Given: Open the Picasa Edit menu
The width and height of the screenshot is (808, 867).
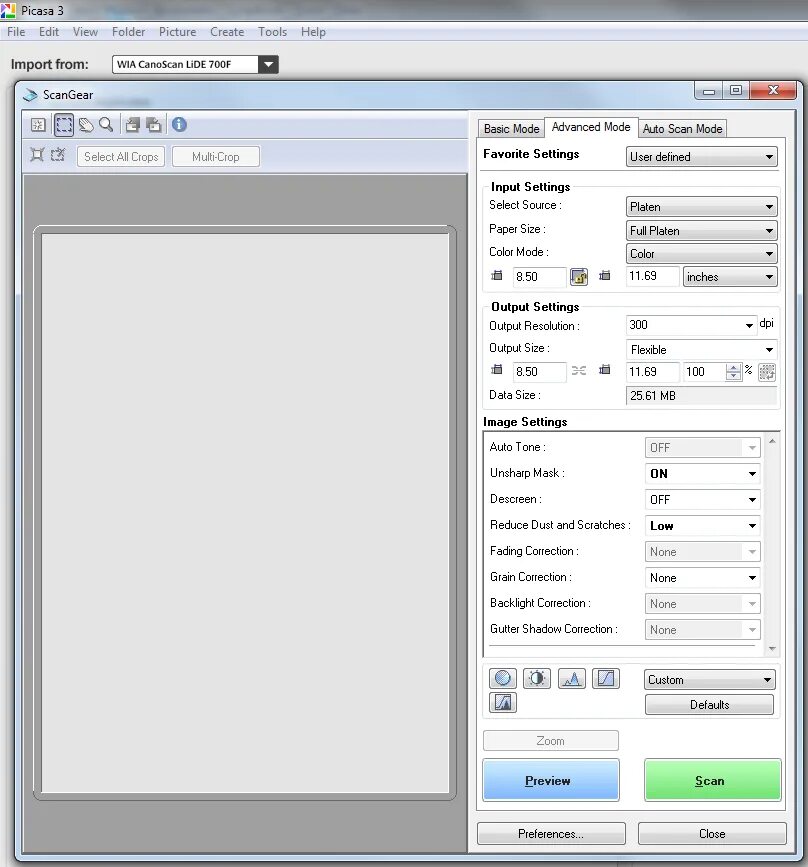Looking at the screenshot, I should pyautogui.click(x=49, y=32).
